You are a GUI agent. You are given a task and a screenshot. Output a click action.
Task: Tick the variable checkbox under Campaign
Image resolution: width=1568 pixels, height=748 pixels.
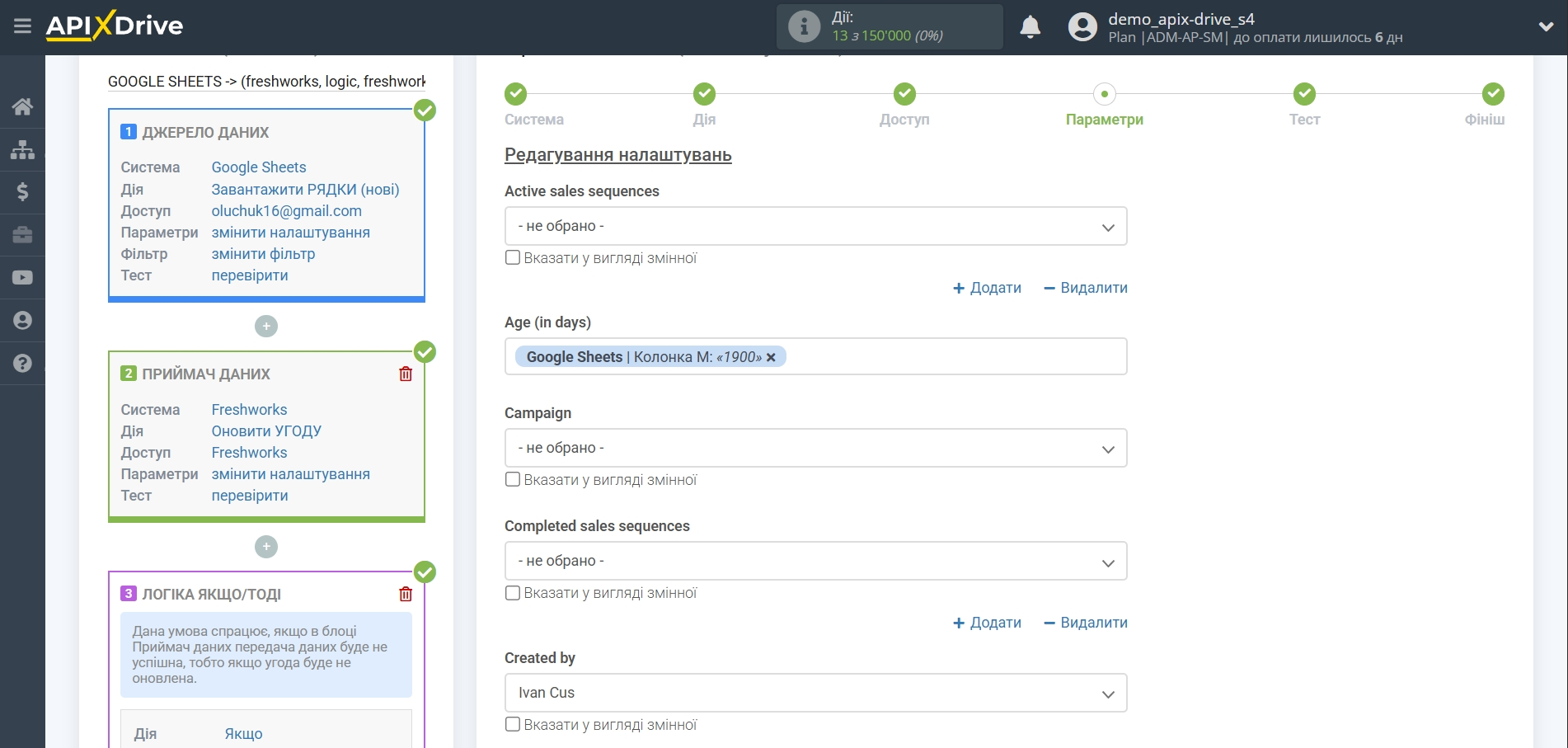[x=513, y=480]
